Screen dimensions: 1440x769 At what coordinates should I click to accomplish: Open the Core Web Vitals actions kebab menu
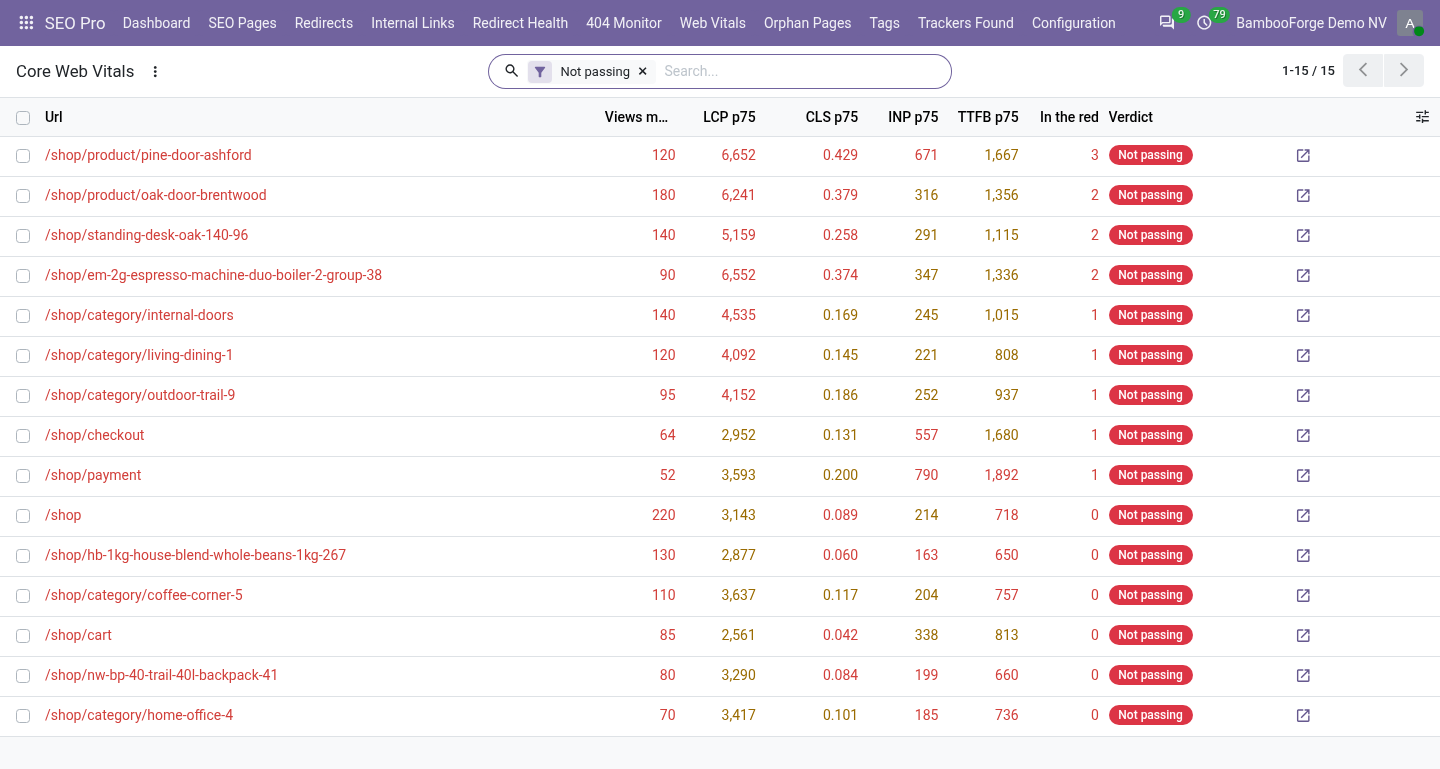(x=155, y=71)
